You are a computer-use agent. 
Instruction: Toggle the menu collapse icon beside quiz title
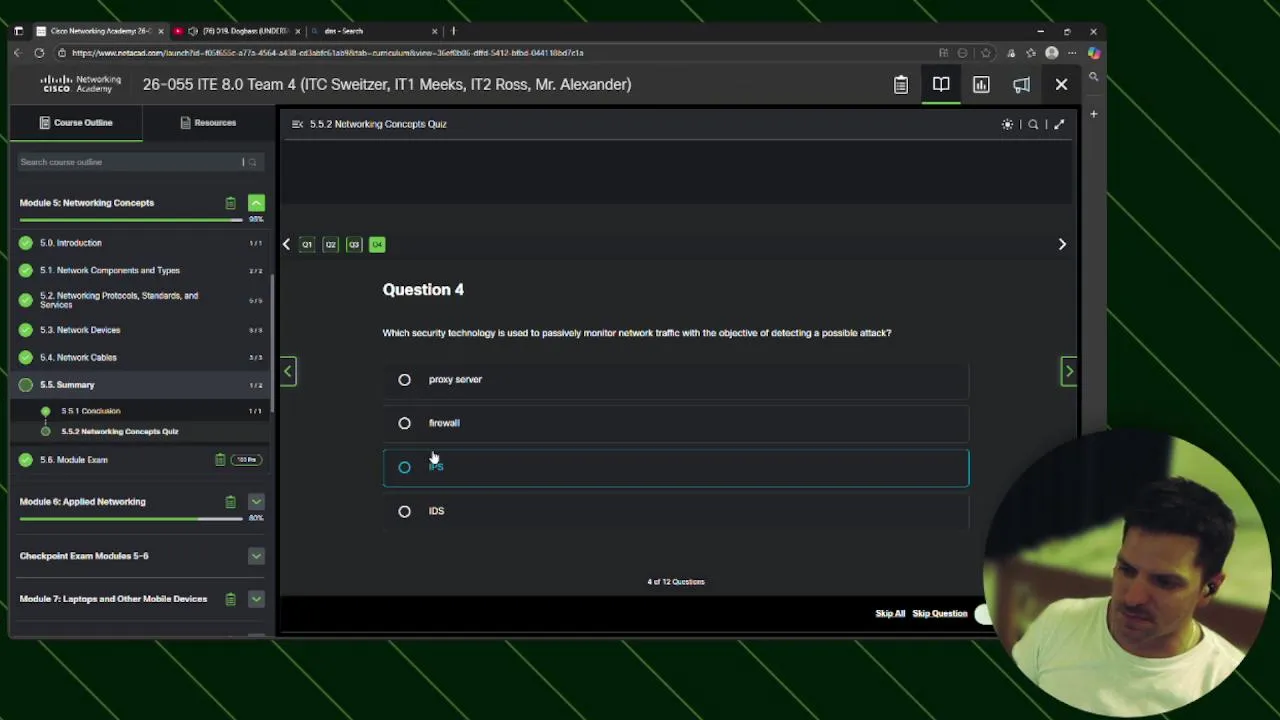tap(297, 124)
